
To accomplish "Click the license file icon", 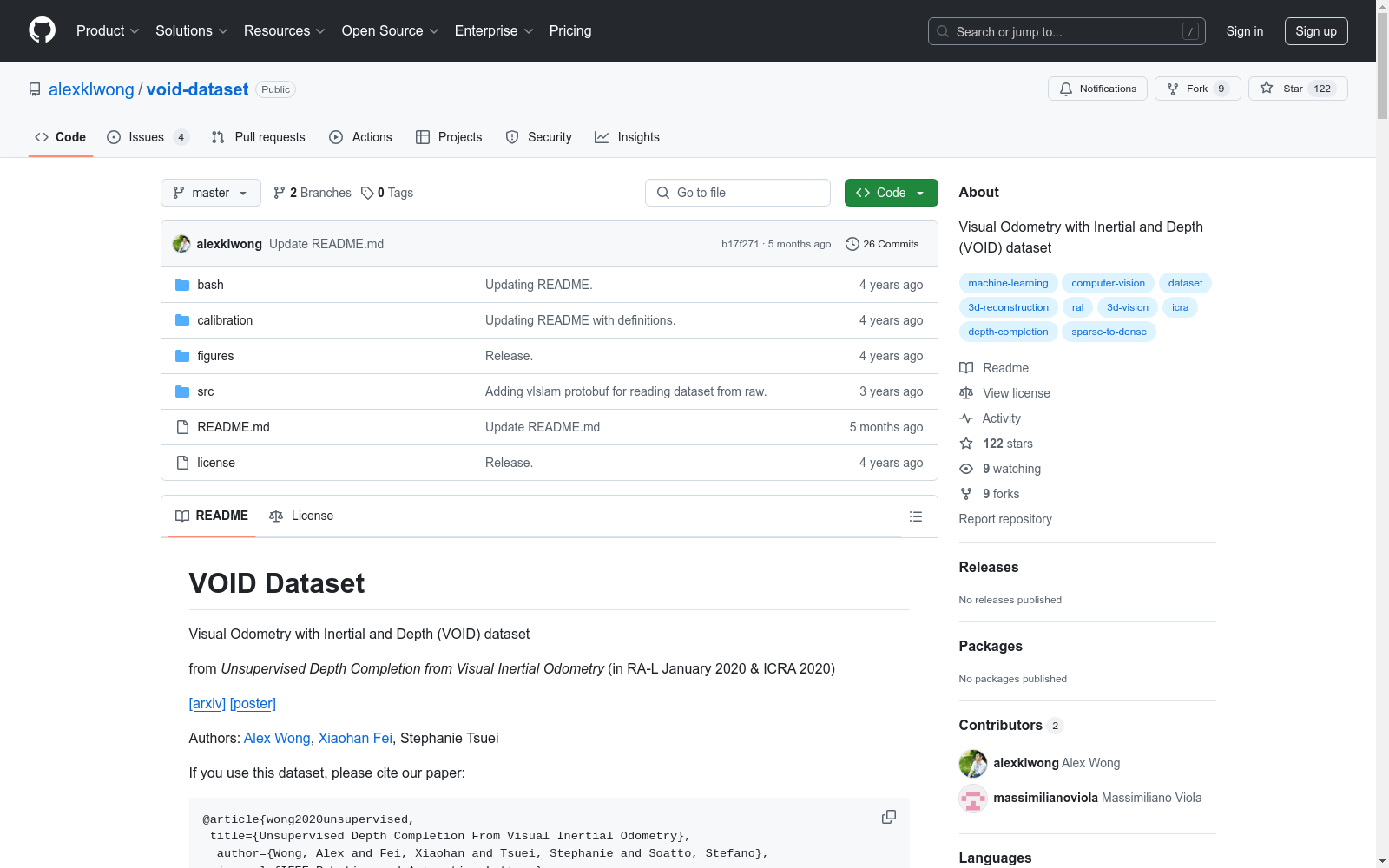I will (x=182, y=463).
